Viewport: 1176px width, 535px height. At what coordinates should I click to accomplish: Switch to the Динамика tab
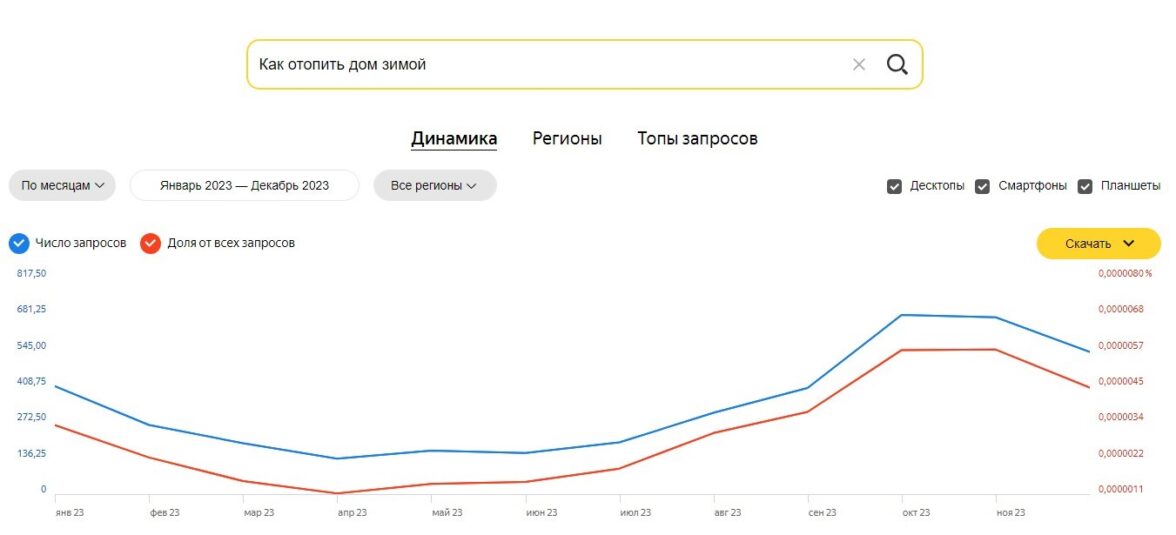coord(454,139)
